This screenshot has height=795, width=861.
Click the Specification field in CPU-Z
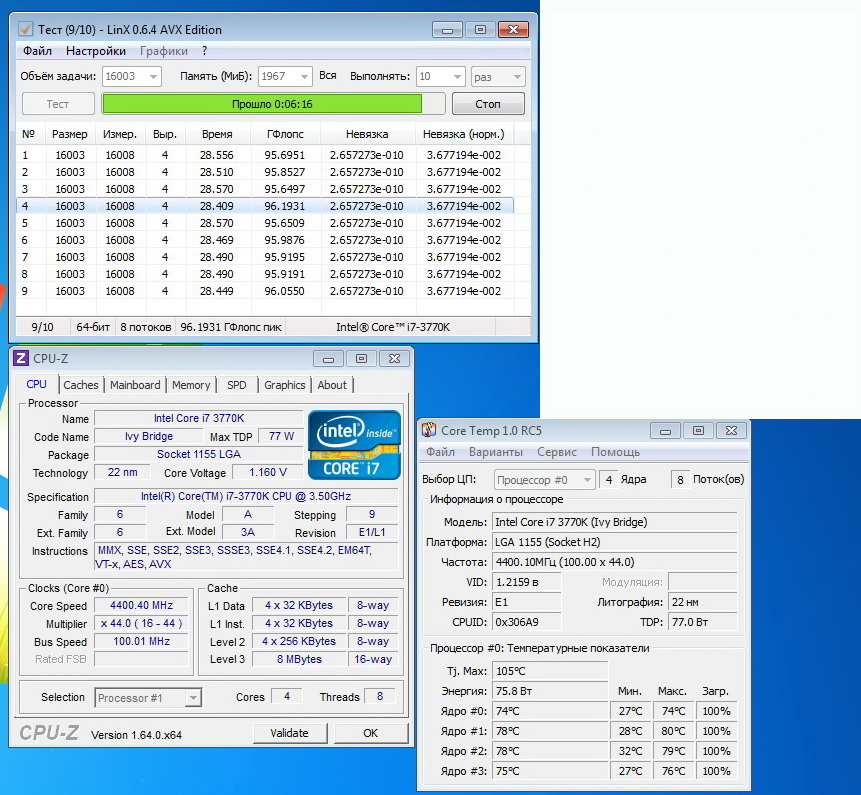coord(246,496)
